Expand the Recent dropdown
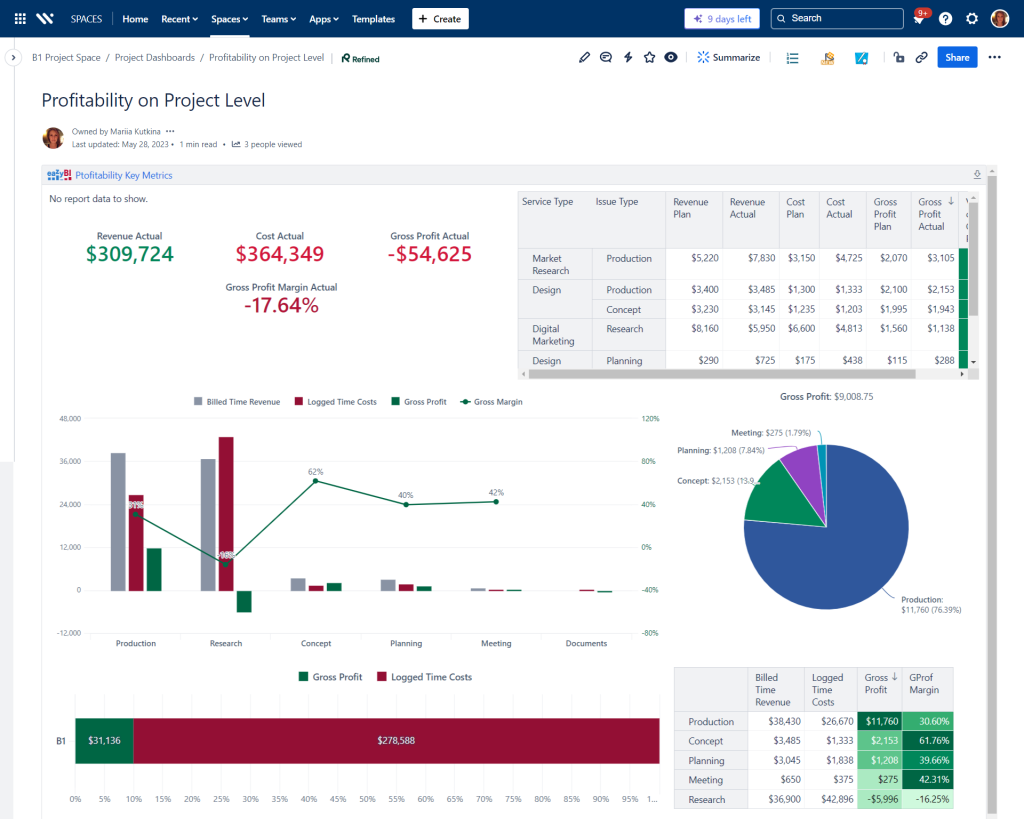Viewport: 1024px width, 819px height. (x=179, y=18)
